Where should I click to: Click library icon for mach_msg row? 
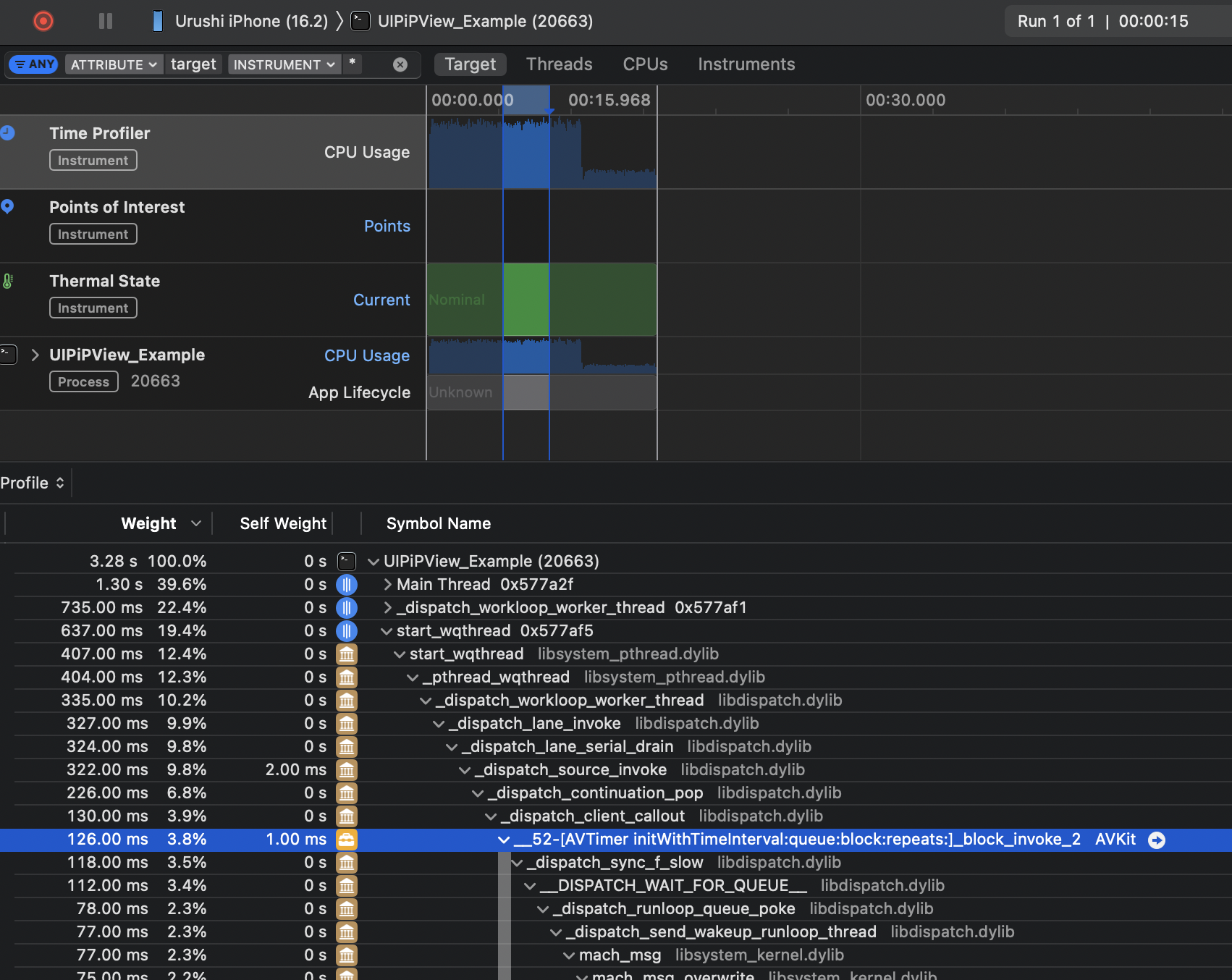(347, 955)
